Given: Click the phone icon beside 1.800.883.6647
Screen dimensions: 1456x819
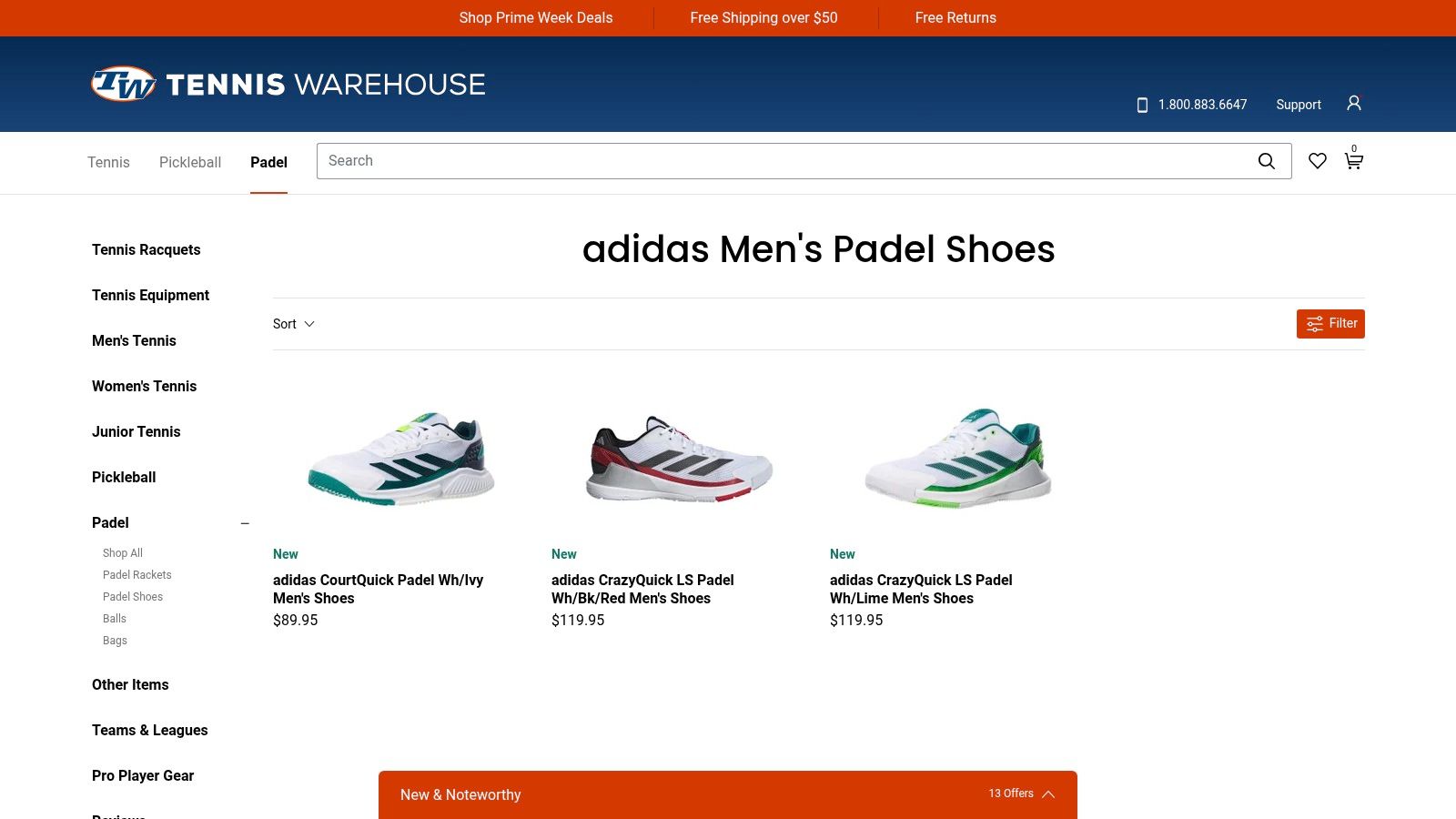Looking at the screenshot, I should pyautogui.click(x=1142, y=105).
